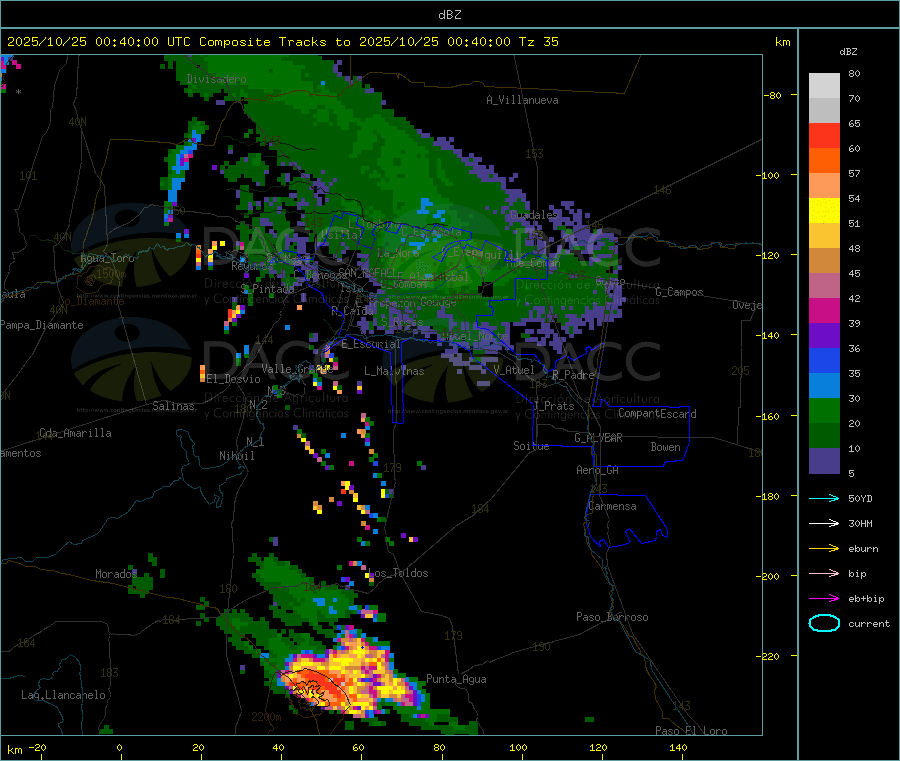The width and height of the screenshot is (900, 761).
Task: Click the 'dBZ' title at the top
Action: [x=449, y=15]
